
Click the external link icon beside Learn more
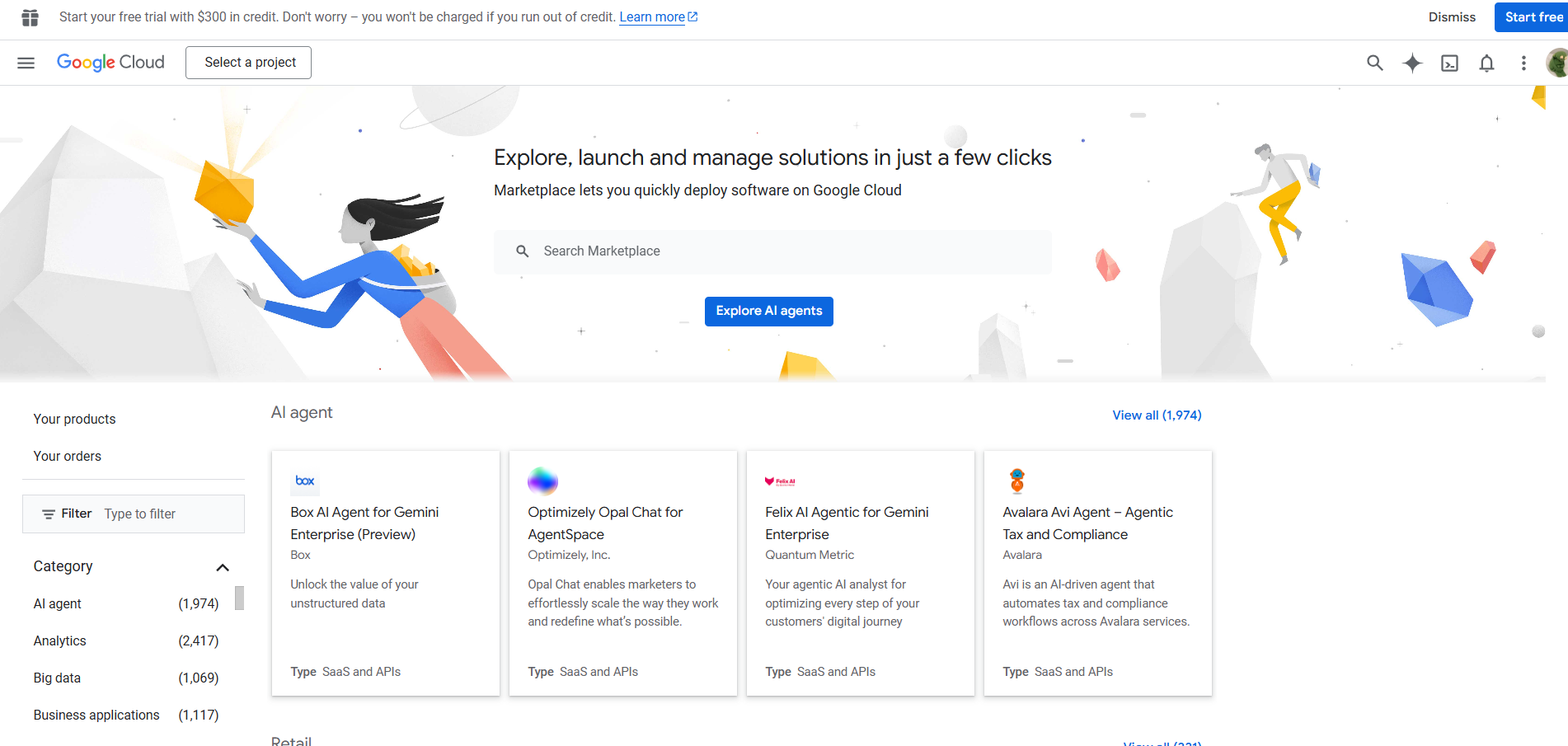692,17
